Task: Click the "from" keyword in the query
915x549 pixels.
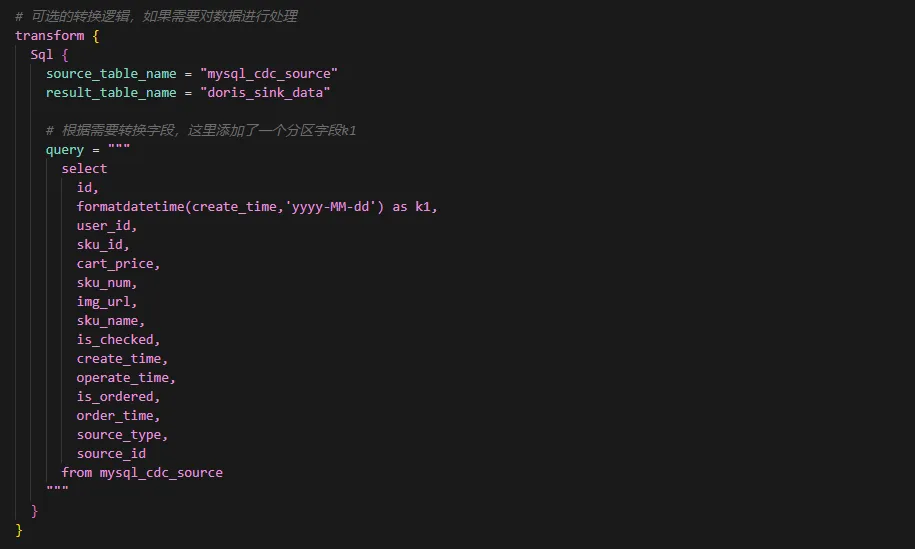Action: point(77,473)
